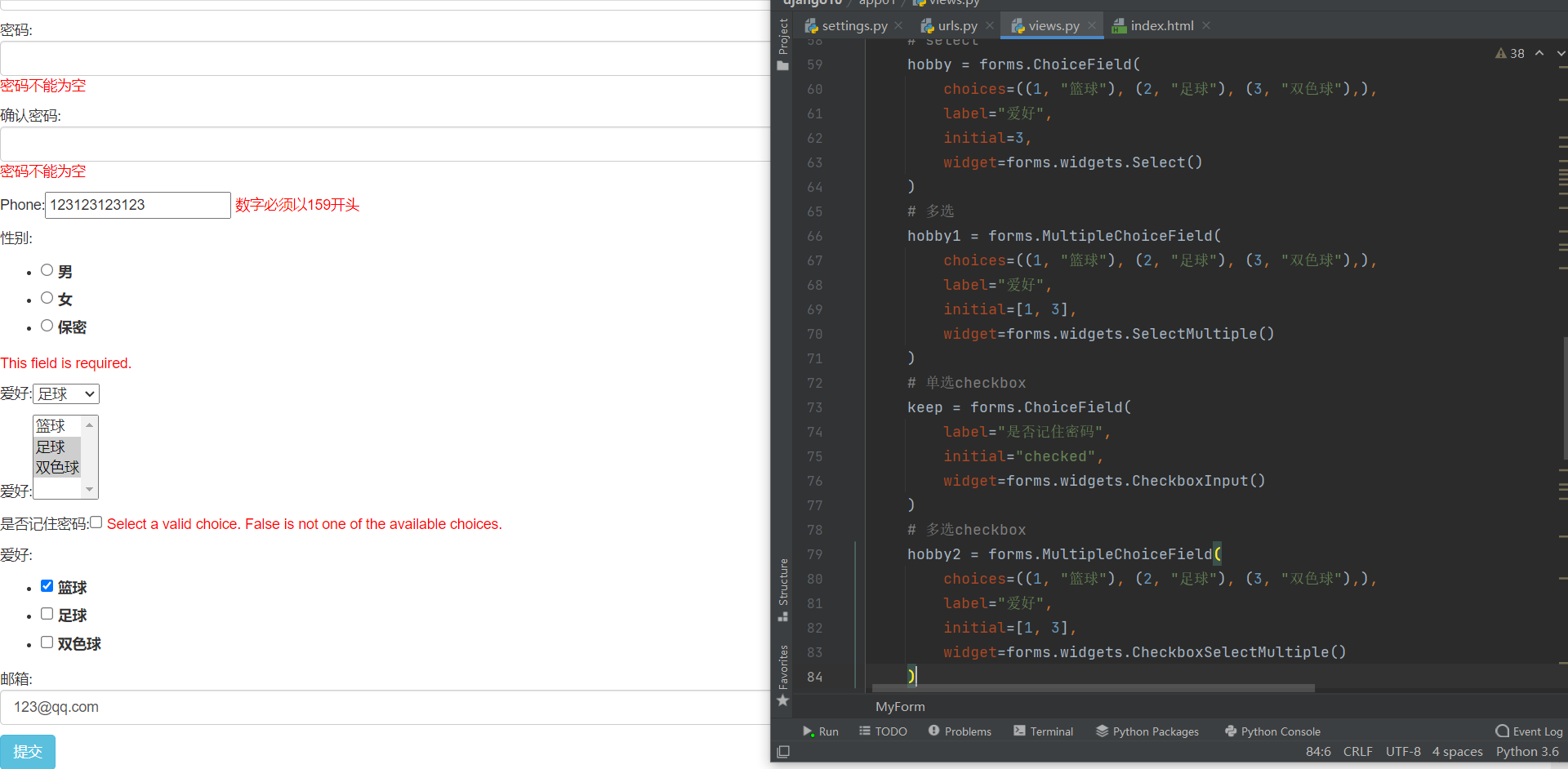Click the 'hobby2 = forms.MultipleChoiceField(' code line
Screen dimensions: 1568x769
click(1064, 554)
